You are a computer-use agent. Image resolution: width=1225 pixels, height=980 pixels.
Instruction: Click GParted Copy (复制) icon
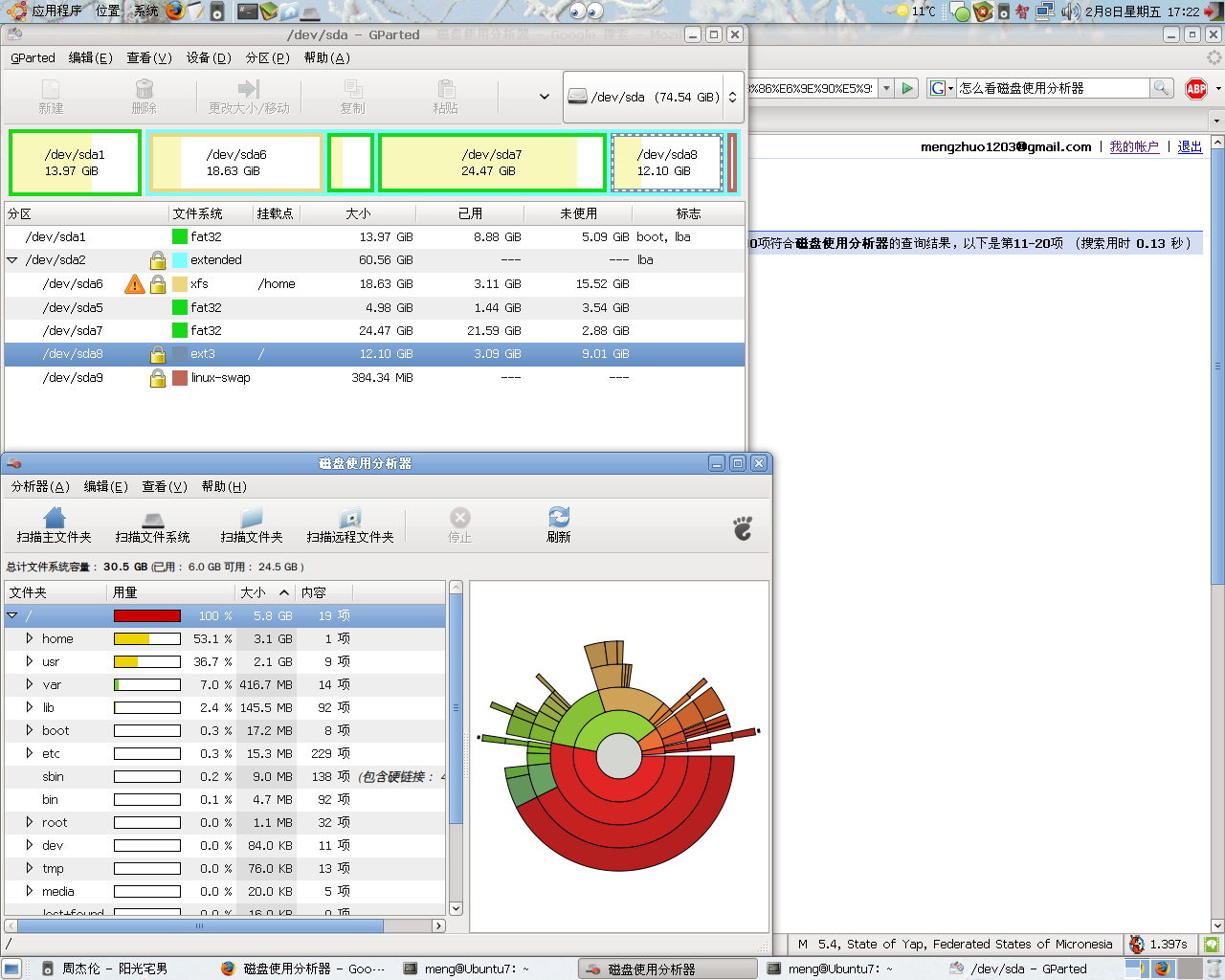coord(353,89)
